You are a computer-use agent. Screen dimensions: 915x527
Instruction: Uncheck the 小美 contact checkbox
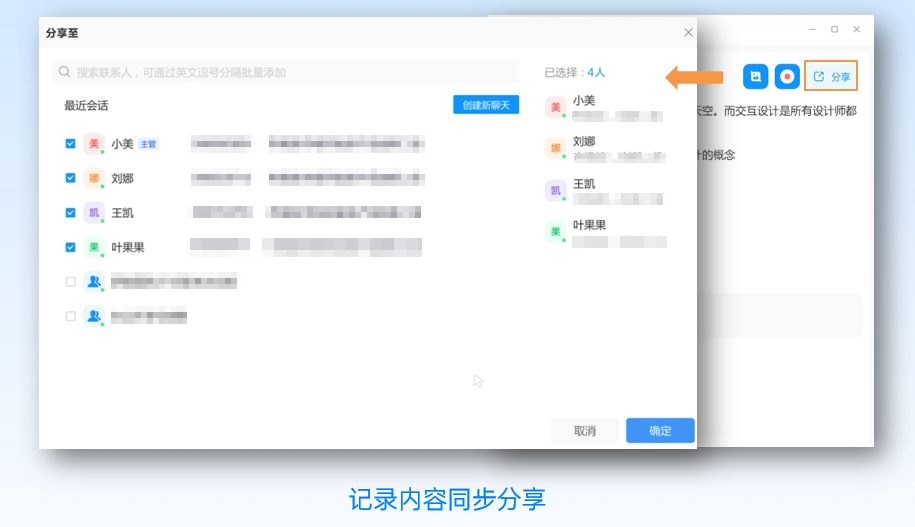pyautogui.click(x=71, y=144)
